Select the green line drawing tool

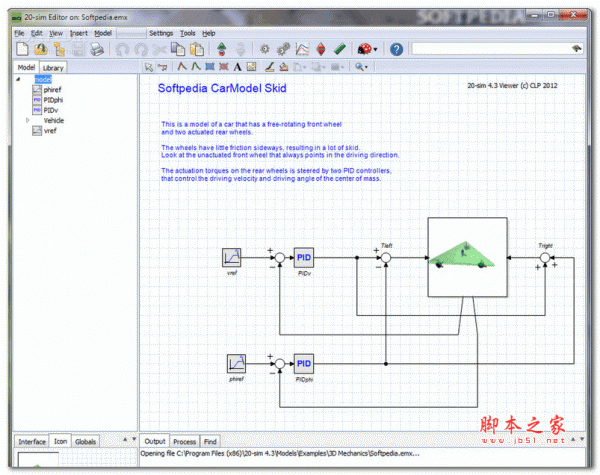click(x=196, y=67)
